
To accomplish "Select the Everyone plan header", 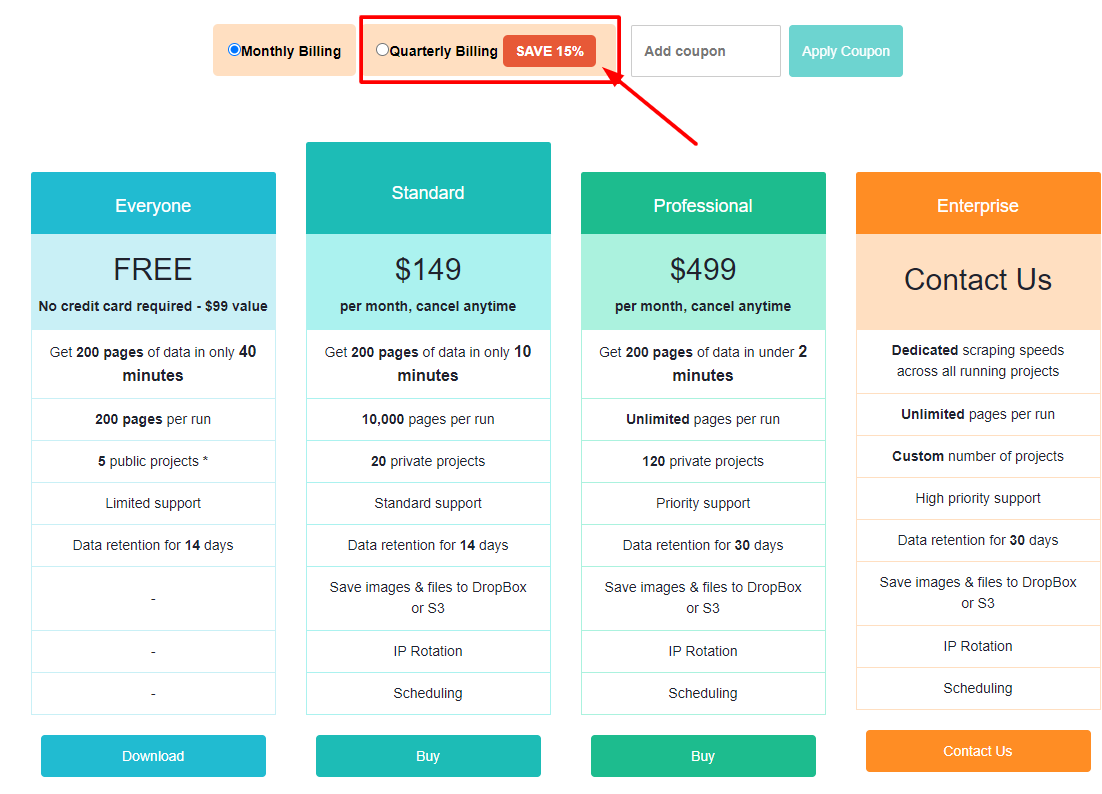I will [153, 203].
